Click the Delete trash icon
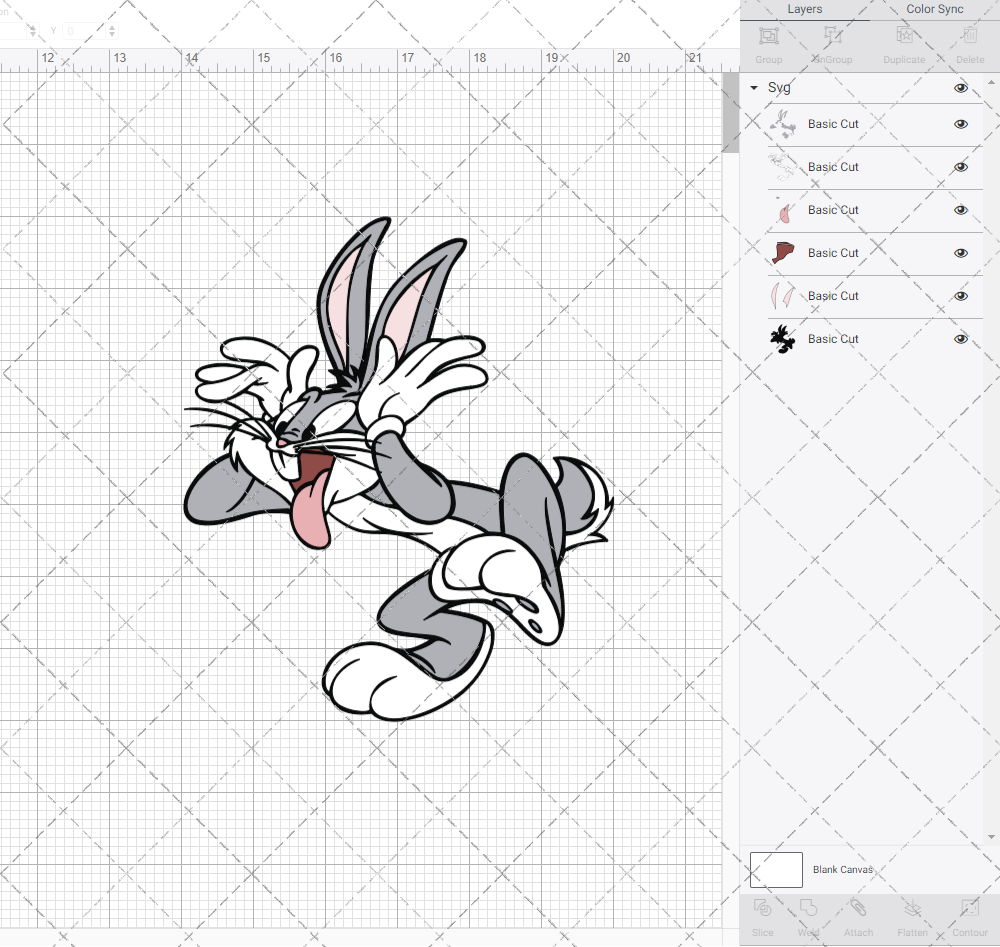 (969, 36)
